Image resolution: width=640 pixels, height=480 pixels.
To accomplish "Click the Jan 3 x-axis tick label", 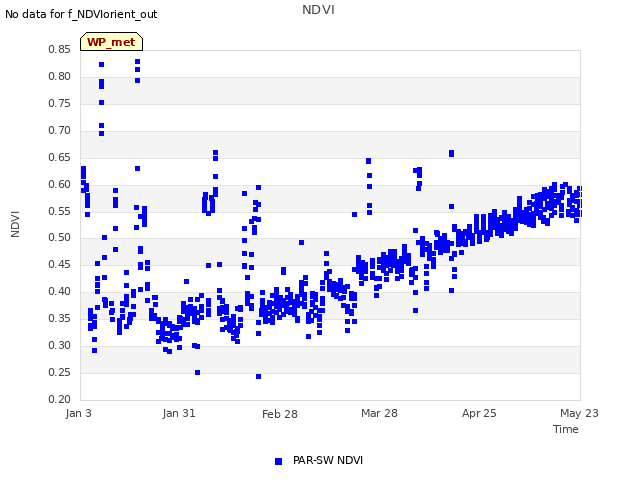I will pos(78,413).
